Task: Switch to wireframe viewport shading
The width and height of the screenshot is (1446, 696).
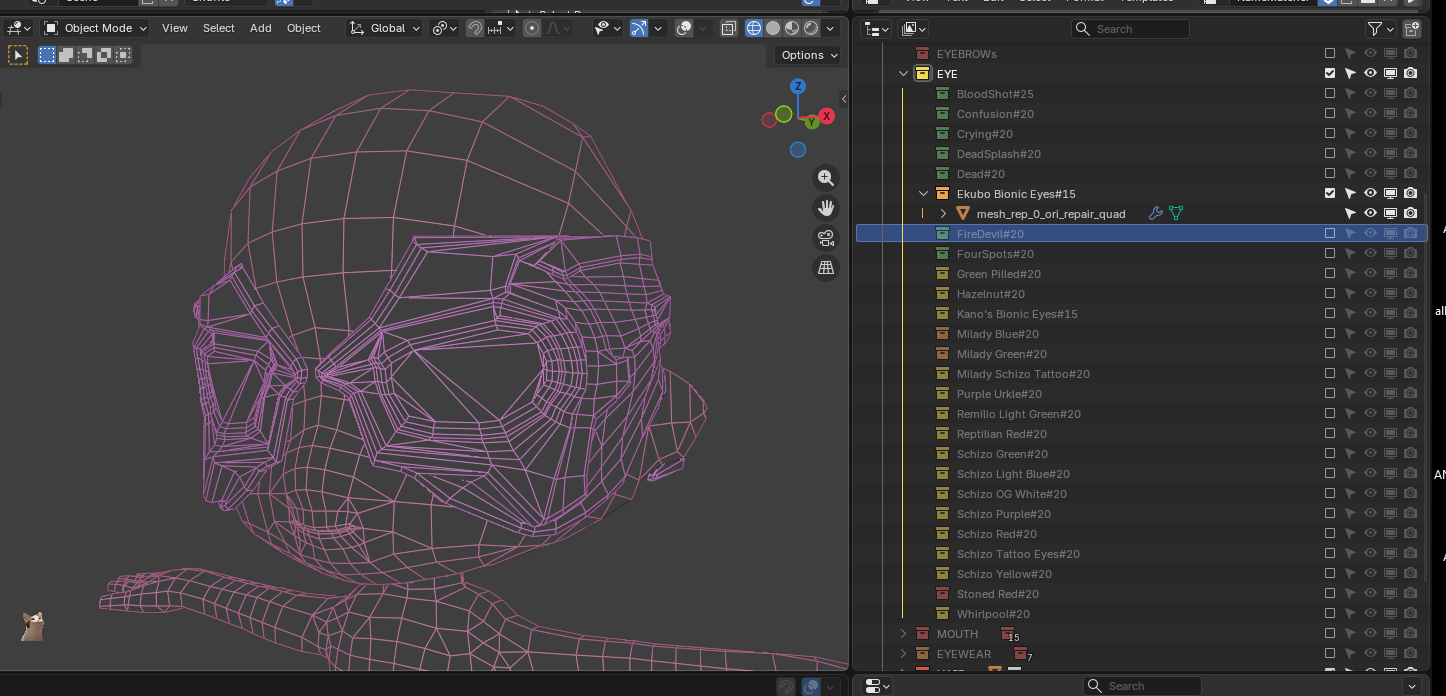Action: pyautogui.click(x=754, y=28)
